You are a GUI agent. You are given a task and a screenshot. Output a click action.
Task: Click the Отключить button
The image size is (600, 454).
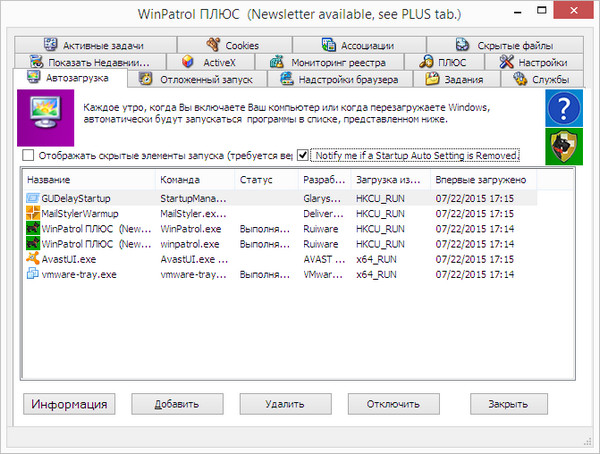tap(393, 404)
